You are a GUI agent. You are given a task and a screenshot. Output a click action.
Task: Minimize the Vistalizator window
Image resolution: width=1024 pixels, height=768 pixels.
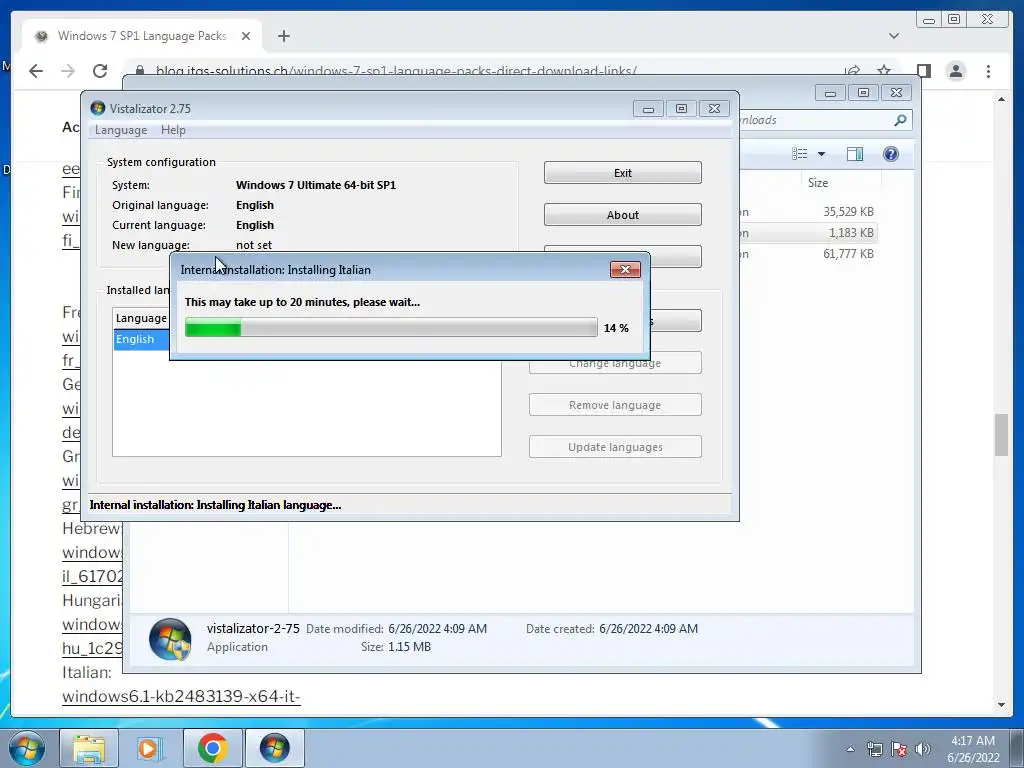[x=648, y=108]
